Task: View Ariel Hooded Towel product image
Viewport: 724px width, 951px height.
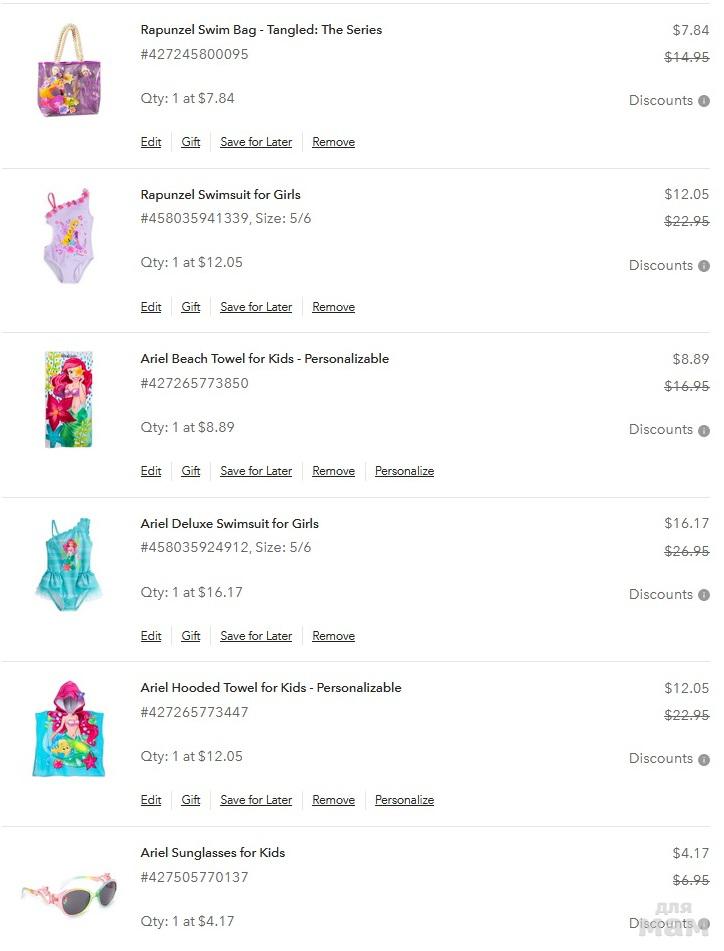Action: click(69, 728)
